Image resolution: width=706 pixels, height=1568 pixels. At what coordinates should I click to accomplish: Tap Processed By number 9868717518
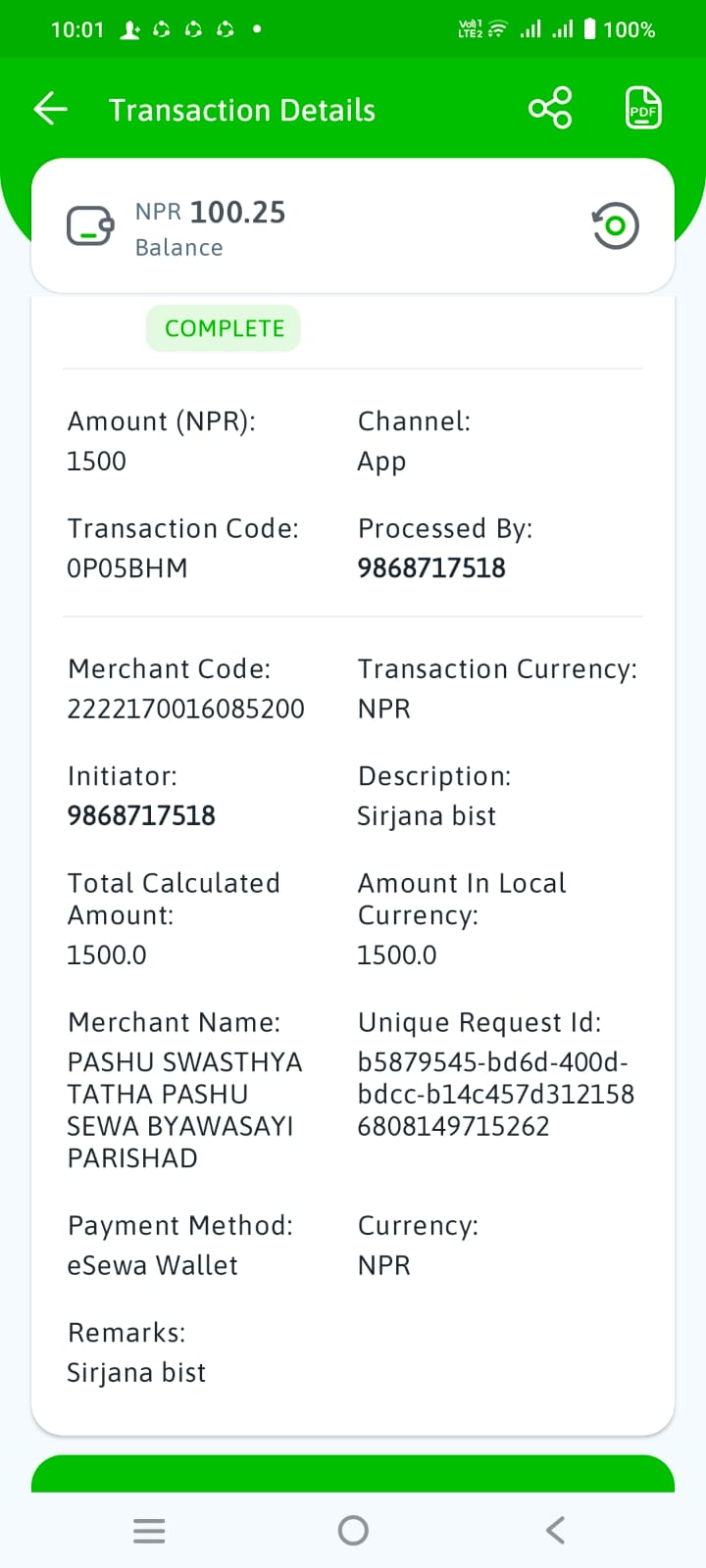[x=431, y=568]
